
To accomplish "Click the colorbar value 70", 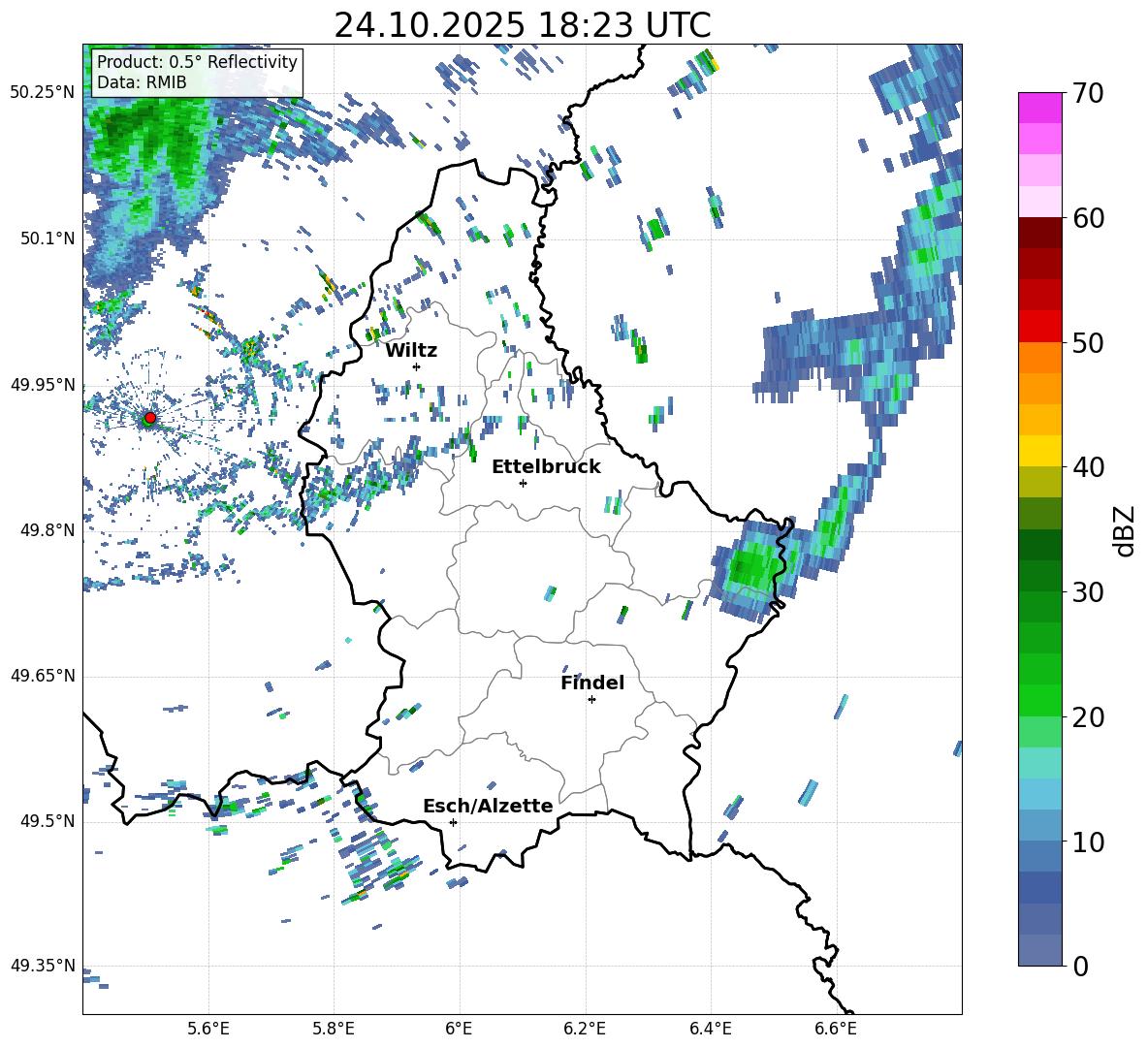I will point(1088,94).
